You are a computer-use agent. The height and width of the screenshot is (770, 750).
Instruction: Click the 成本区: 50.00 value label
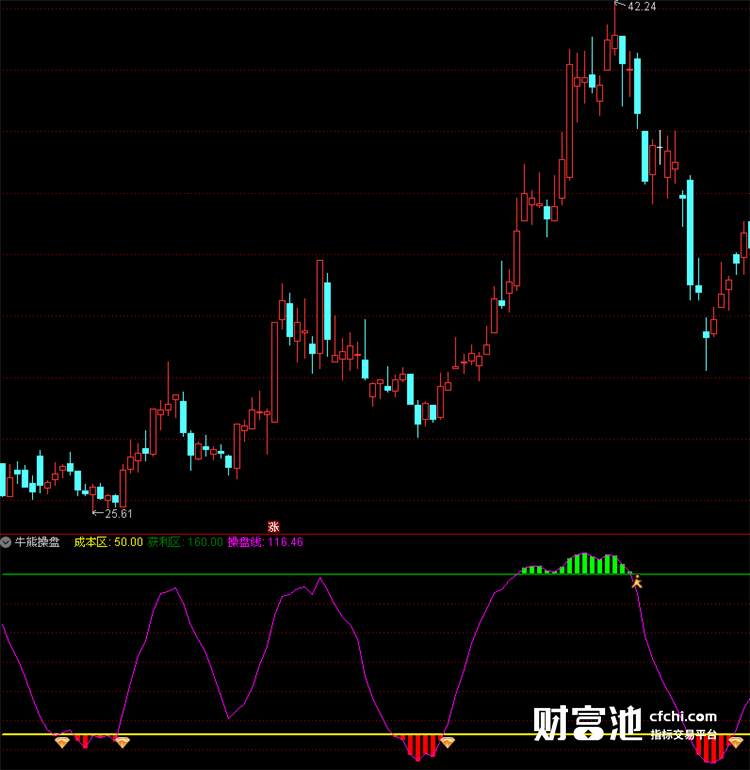tap(109, 542)
